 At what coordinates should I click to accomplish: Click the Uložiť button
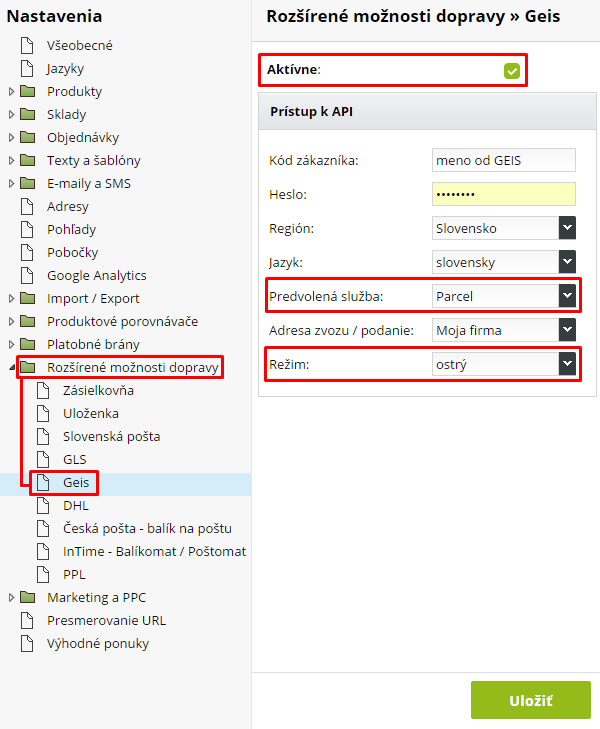tap(530, 700)
